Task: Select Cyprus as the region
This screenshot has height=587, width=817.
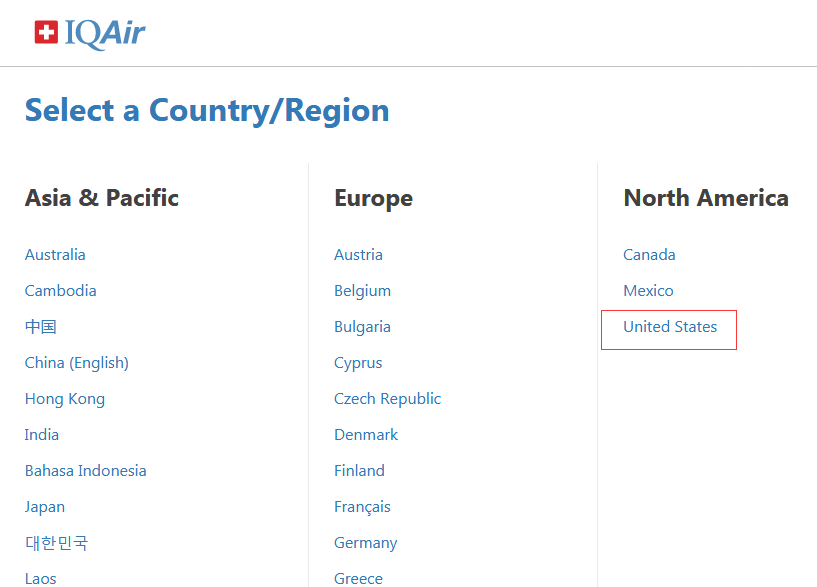Action: pos(358,363)
